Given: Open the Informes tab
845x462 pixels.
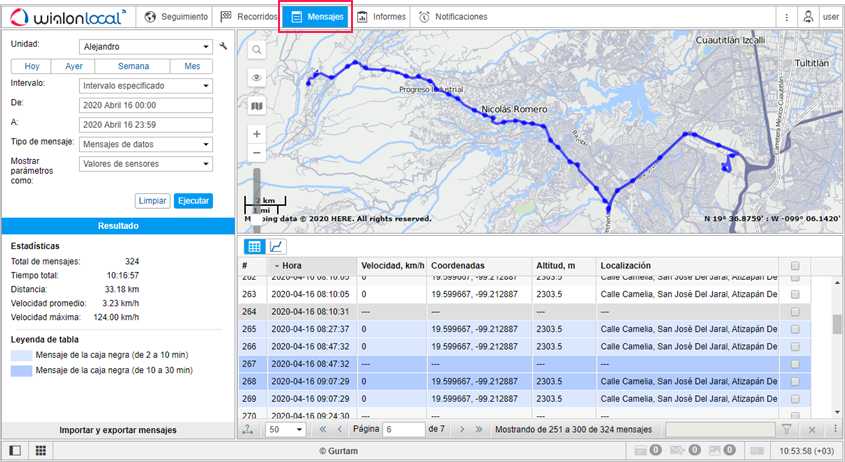Looking at the screenshot, I should coord(381,17).
